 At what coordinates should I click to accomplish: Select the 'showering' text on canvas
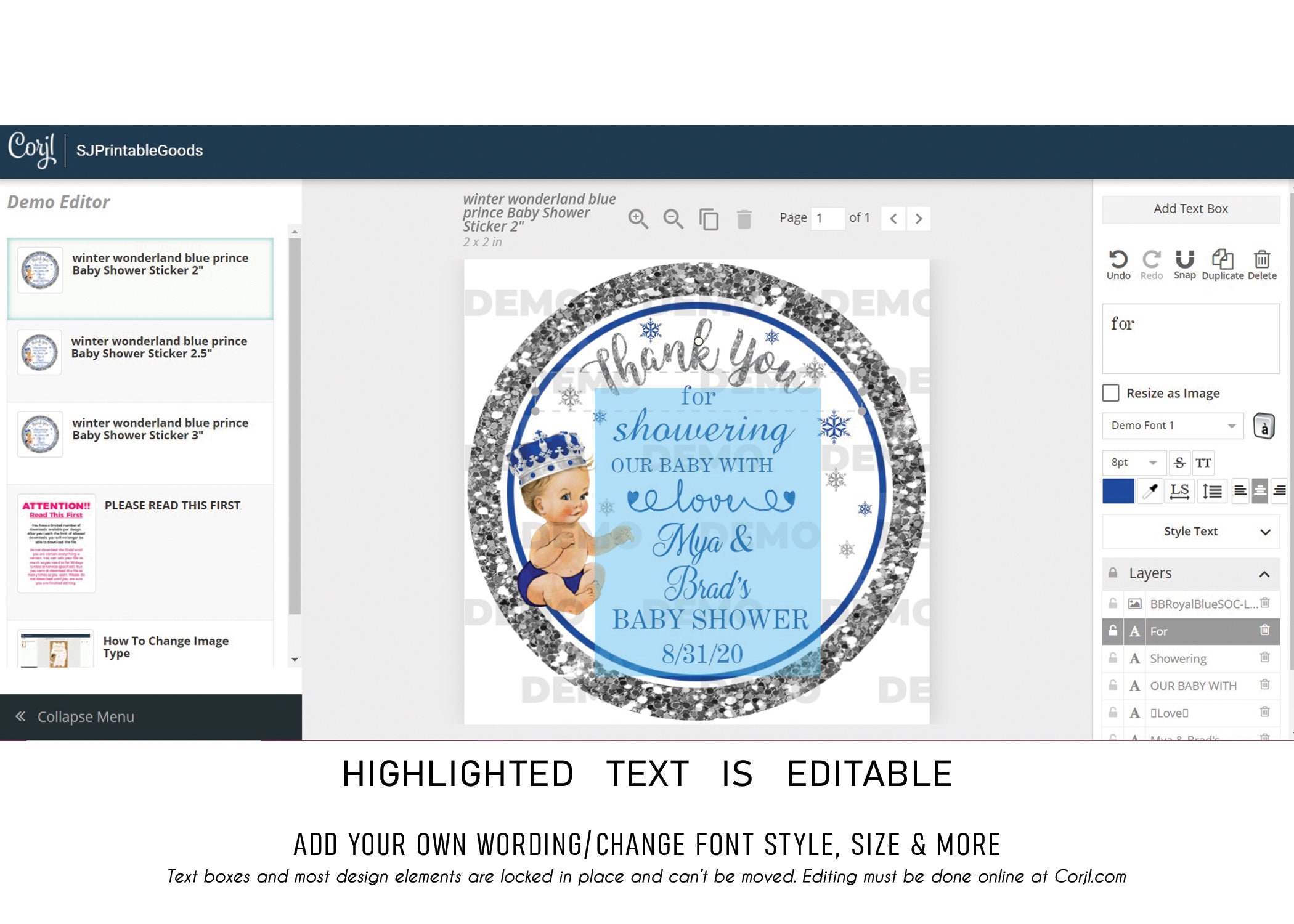(702, 429)
